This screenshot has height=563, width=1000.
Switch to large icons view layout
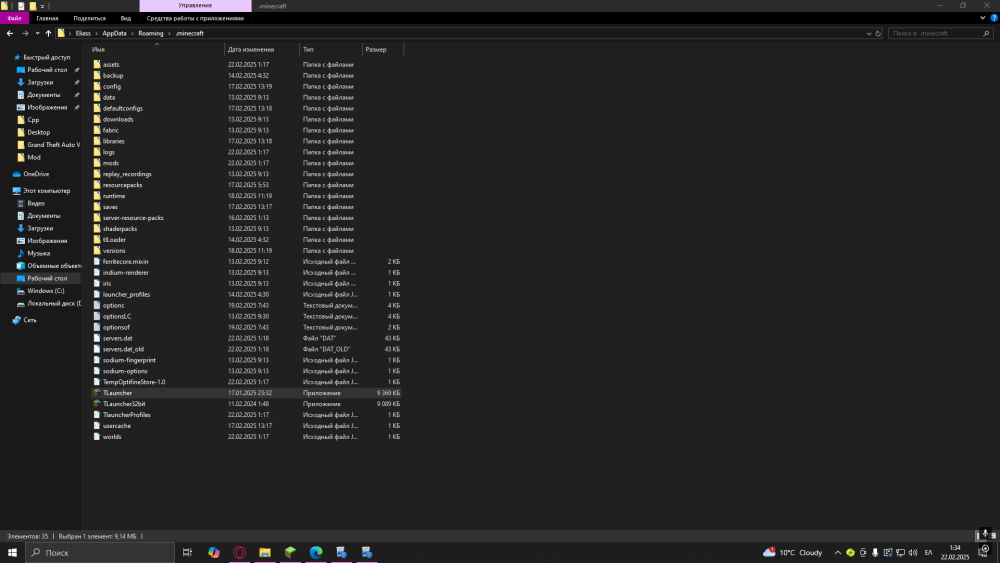point(993,536)
